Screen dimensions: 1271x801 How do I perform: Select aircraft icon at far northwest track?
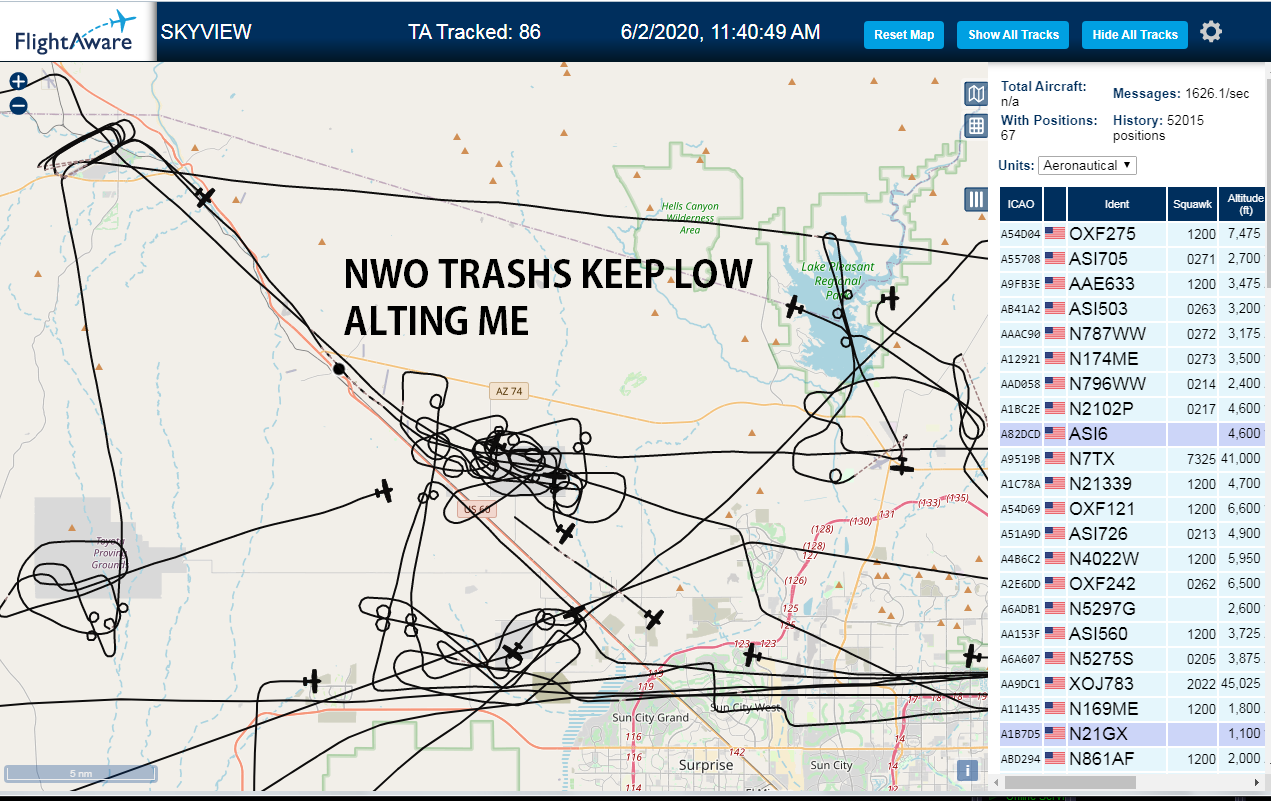pyautogui.click(x=205, y=198)
